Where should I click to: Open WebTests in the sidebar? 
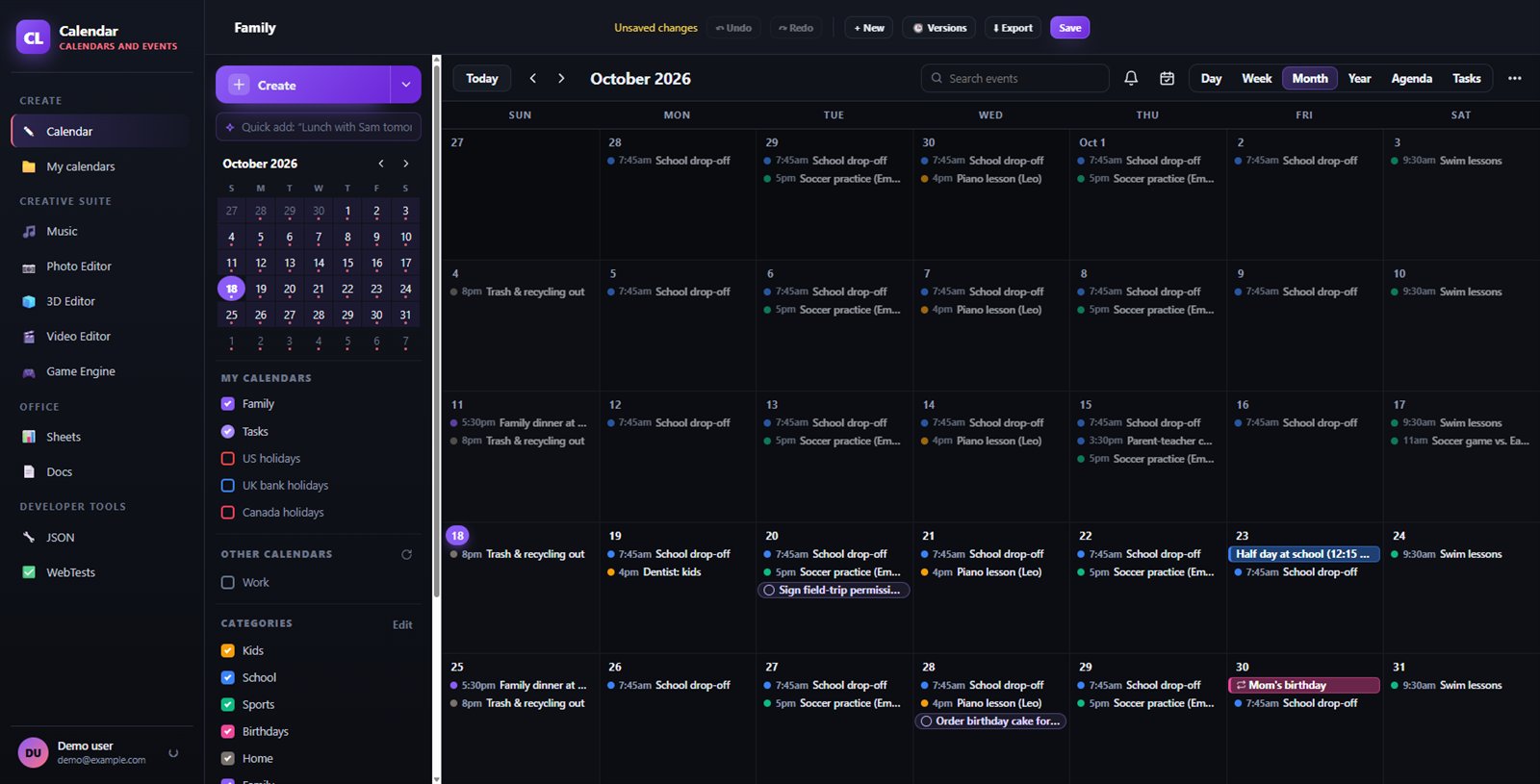click(x=101, y=572)
